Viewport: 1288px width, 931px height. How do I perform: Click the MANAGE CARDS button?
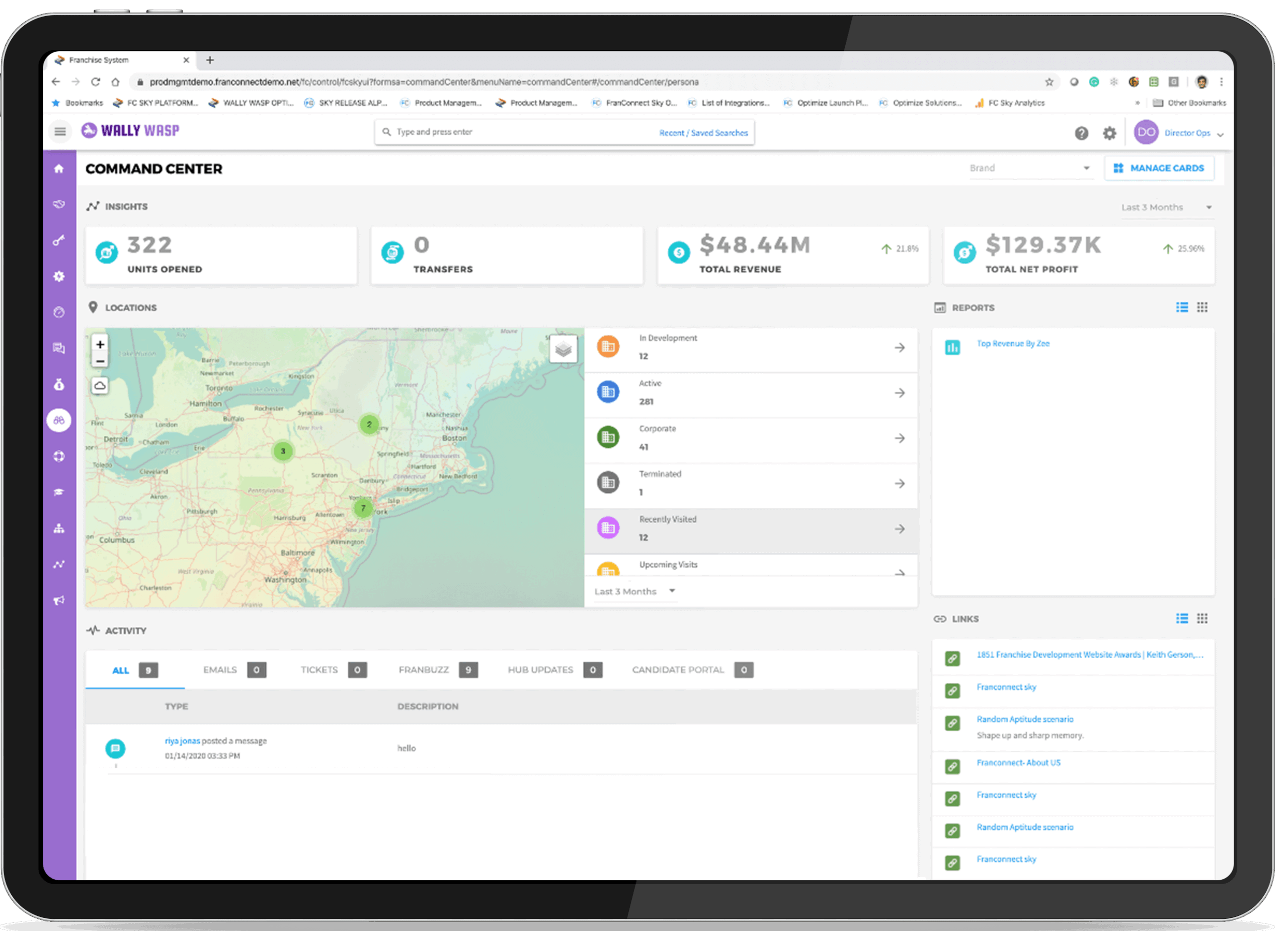click(1160, 168)
